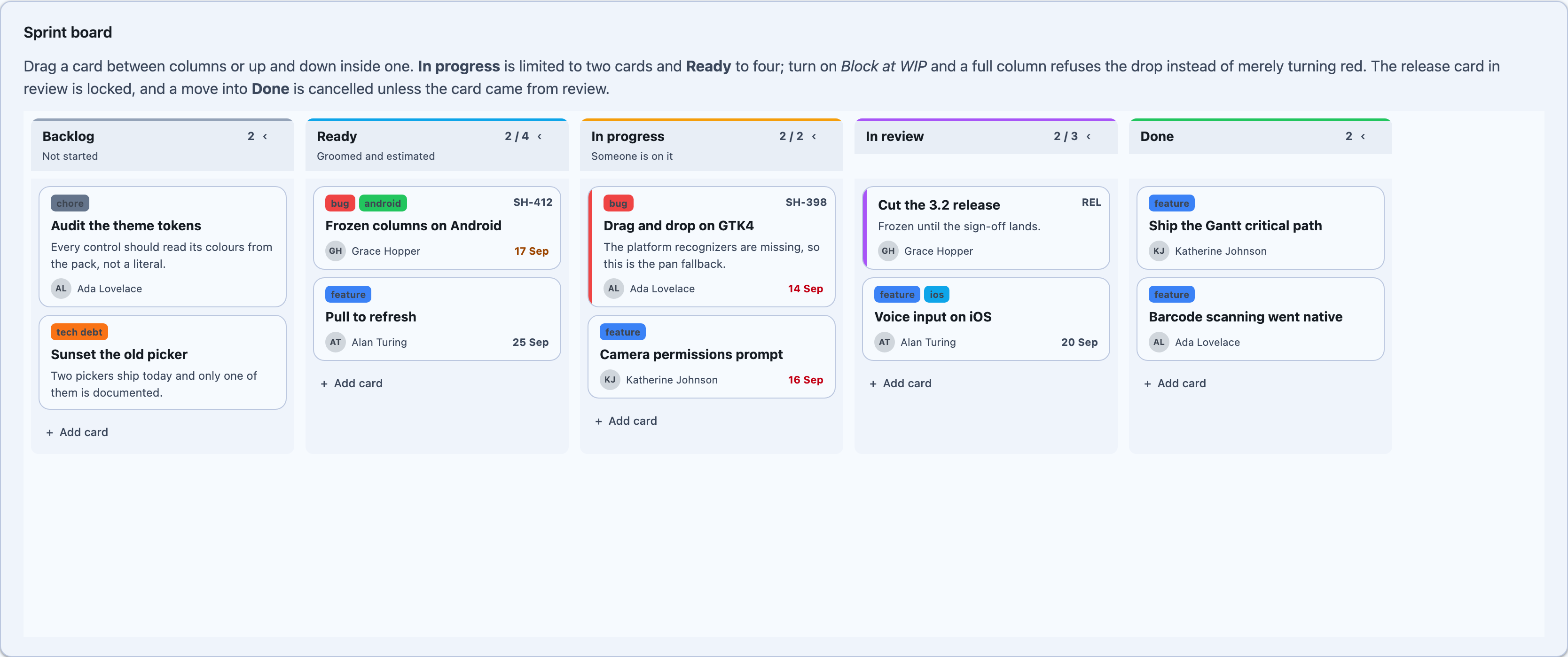Image resolution: width=1568 pixels, height=657 pixels.
Task: Click the KJ avatar on Ship the Gantt critical path
Action: point(1159,250)
